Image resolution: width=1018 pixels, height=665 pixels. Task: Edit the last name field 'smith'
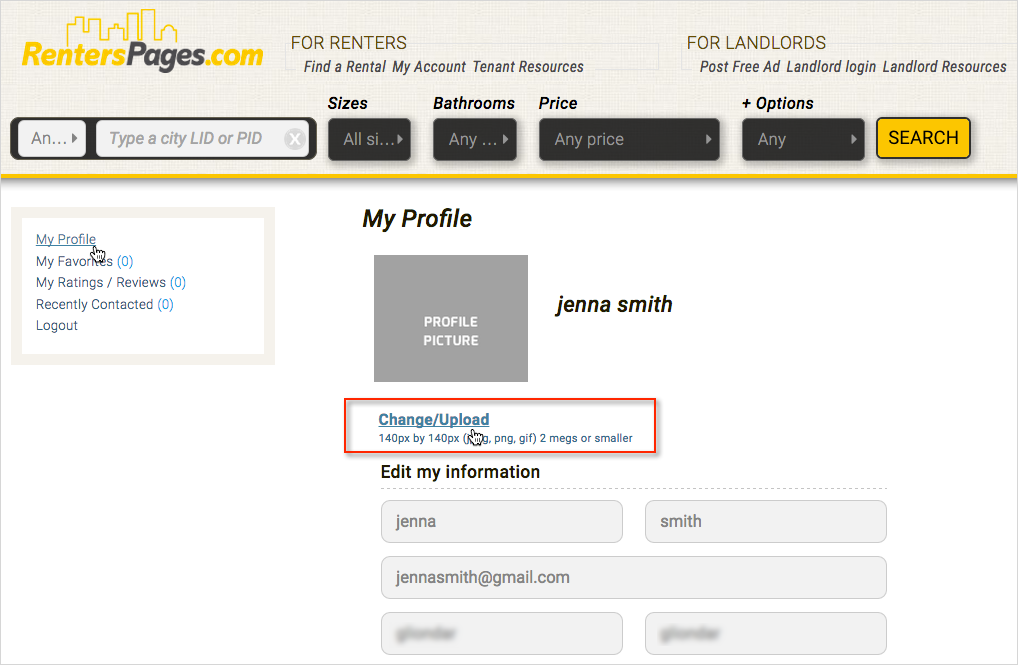(765, 521)
